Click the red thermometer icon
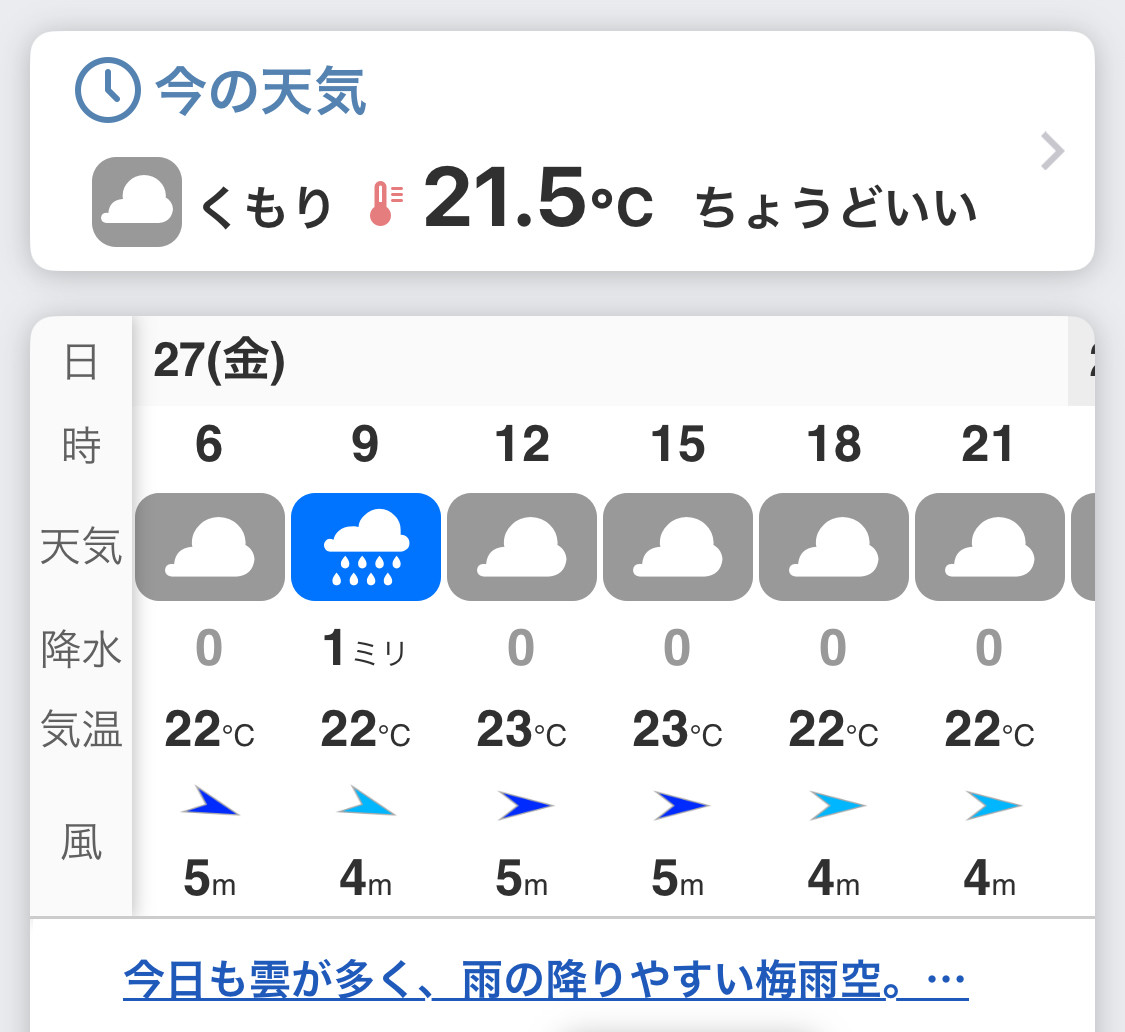The height and width of the screenshot is (1032, 1125). [x=386, y=204]
